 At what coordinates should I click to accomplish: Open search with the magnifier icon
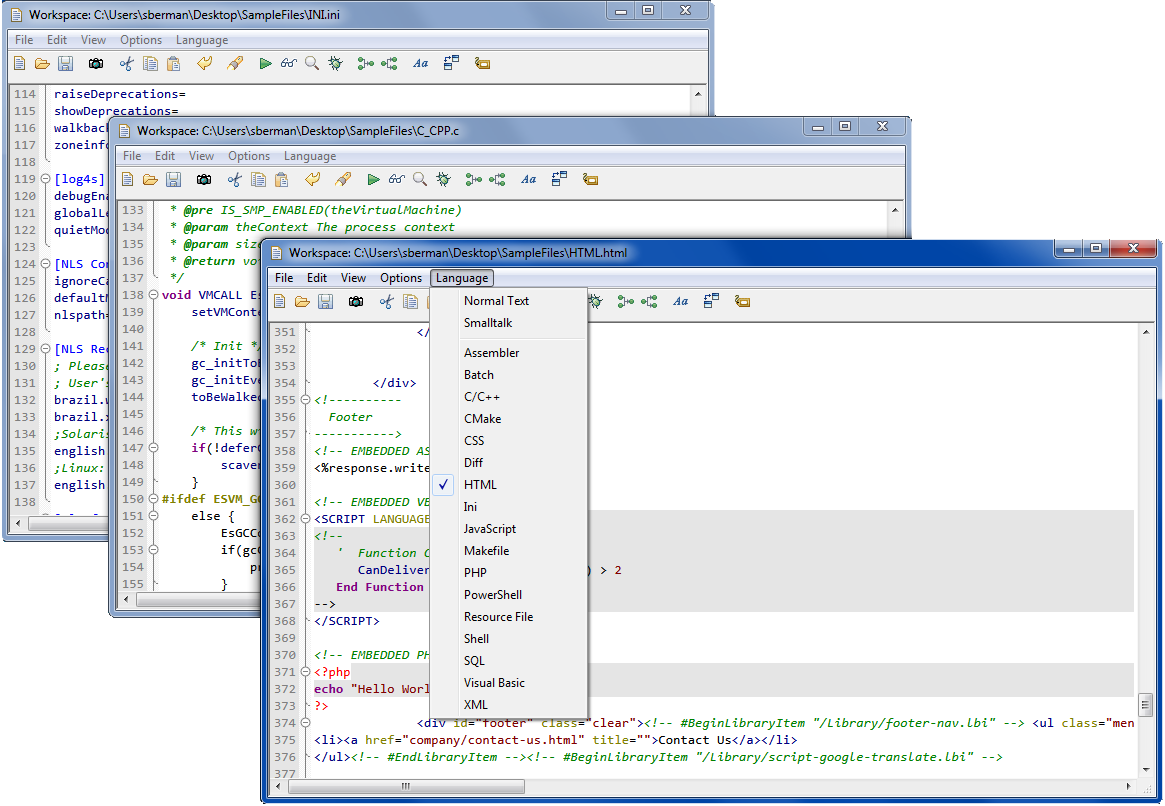coord(419,179)
